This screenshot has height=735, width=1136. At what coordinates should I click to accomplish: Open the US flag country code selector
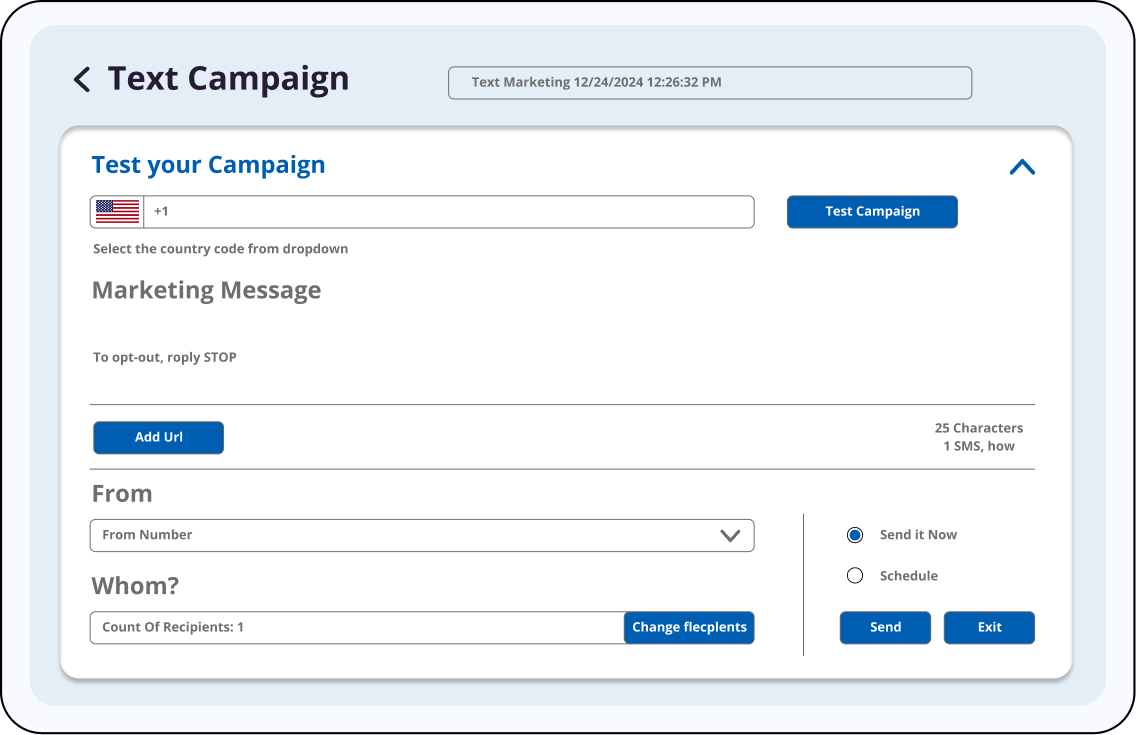click(118, 212)
